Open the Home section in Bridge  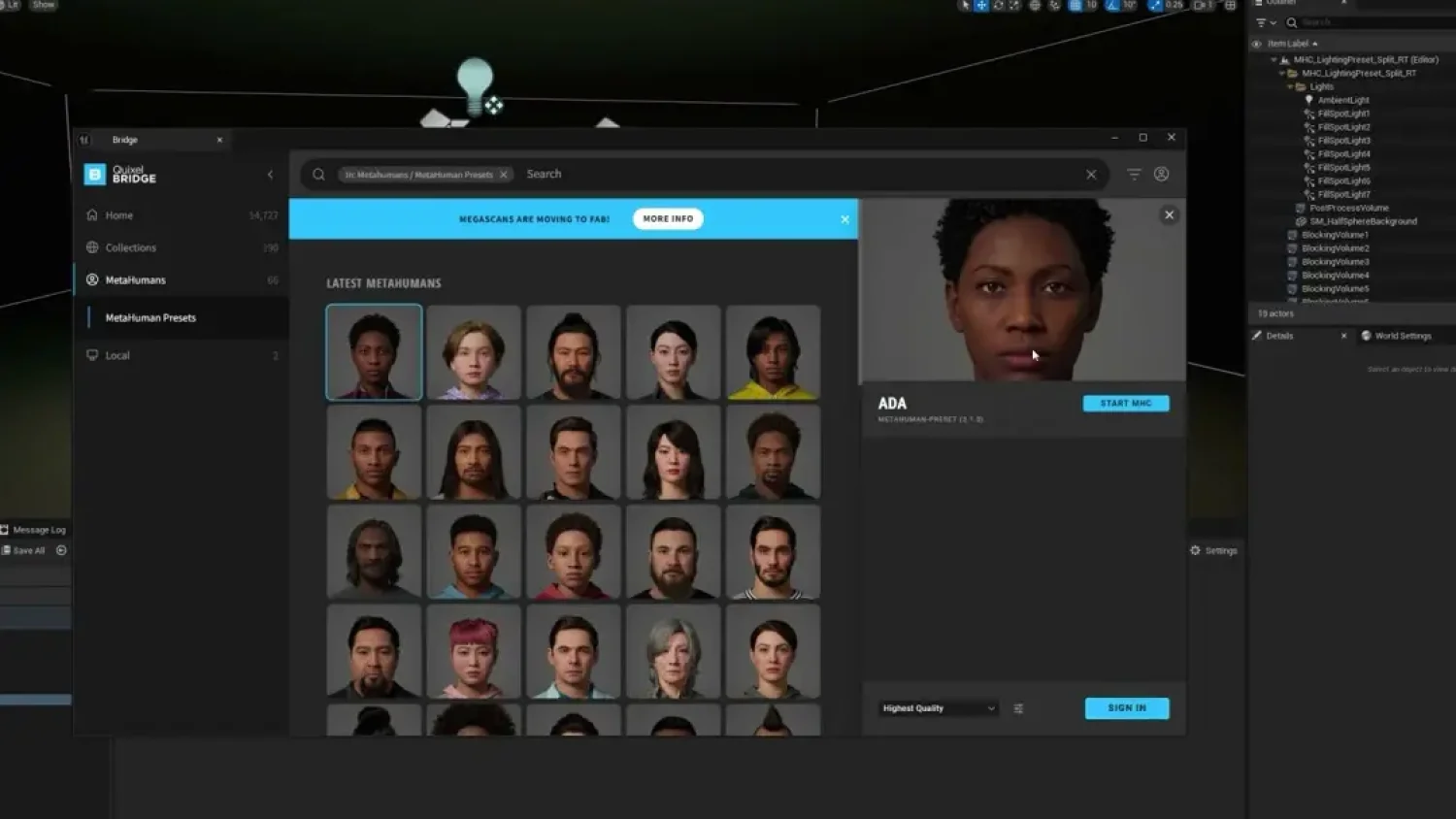182,215
